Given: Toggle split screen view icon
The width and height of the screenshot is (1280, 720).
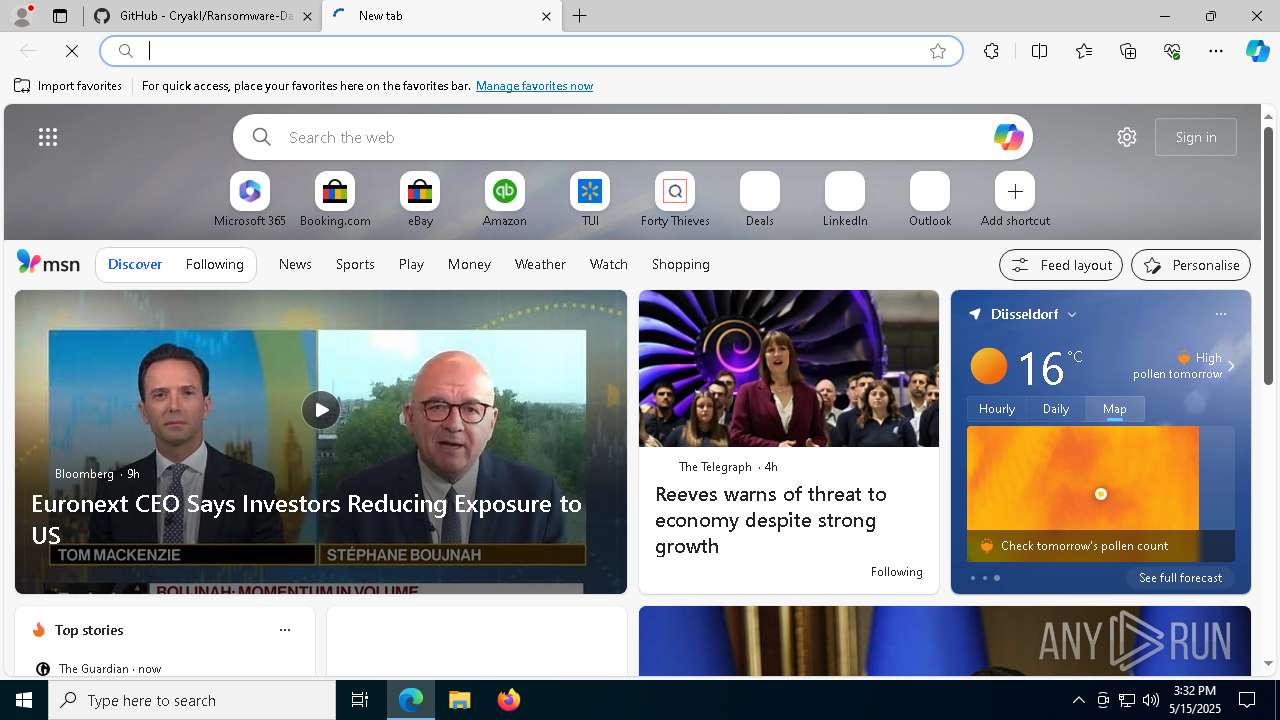Looking at the screenshot, I should click(x=1039, y=51).
